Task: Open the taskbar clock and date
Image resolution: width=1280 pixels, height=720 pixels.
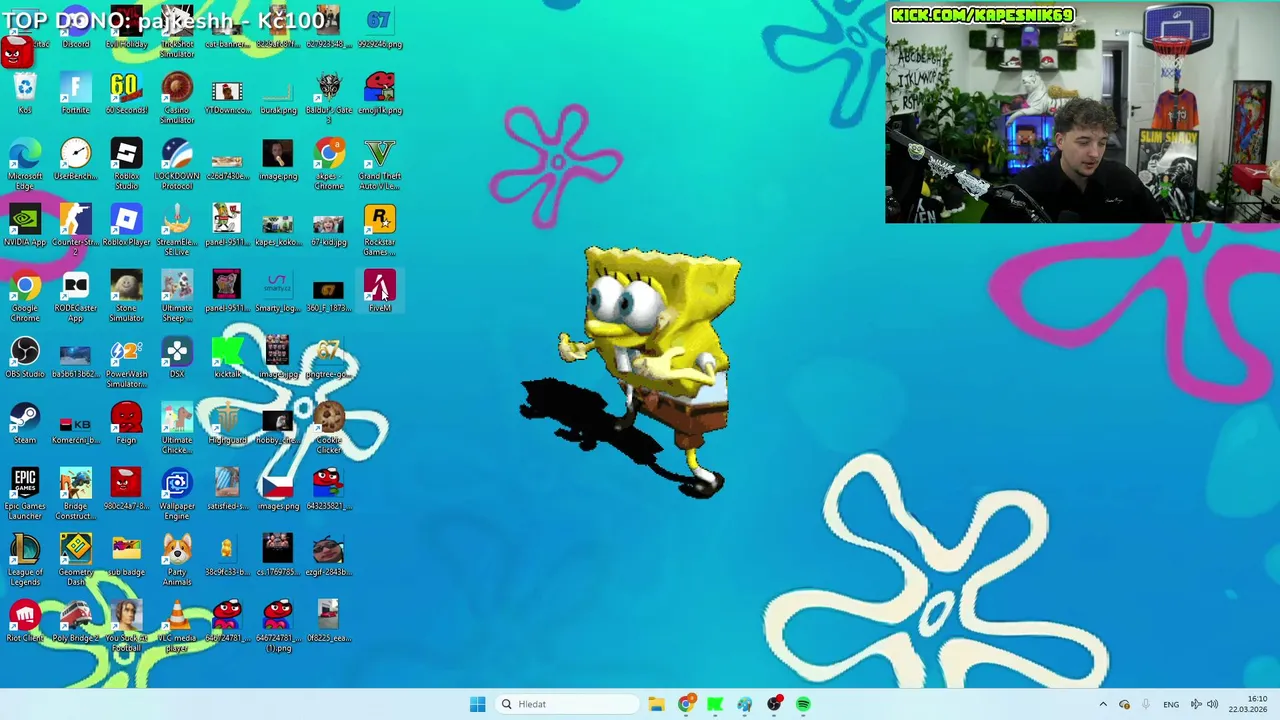Action: (x=1248, y=704)
